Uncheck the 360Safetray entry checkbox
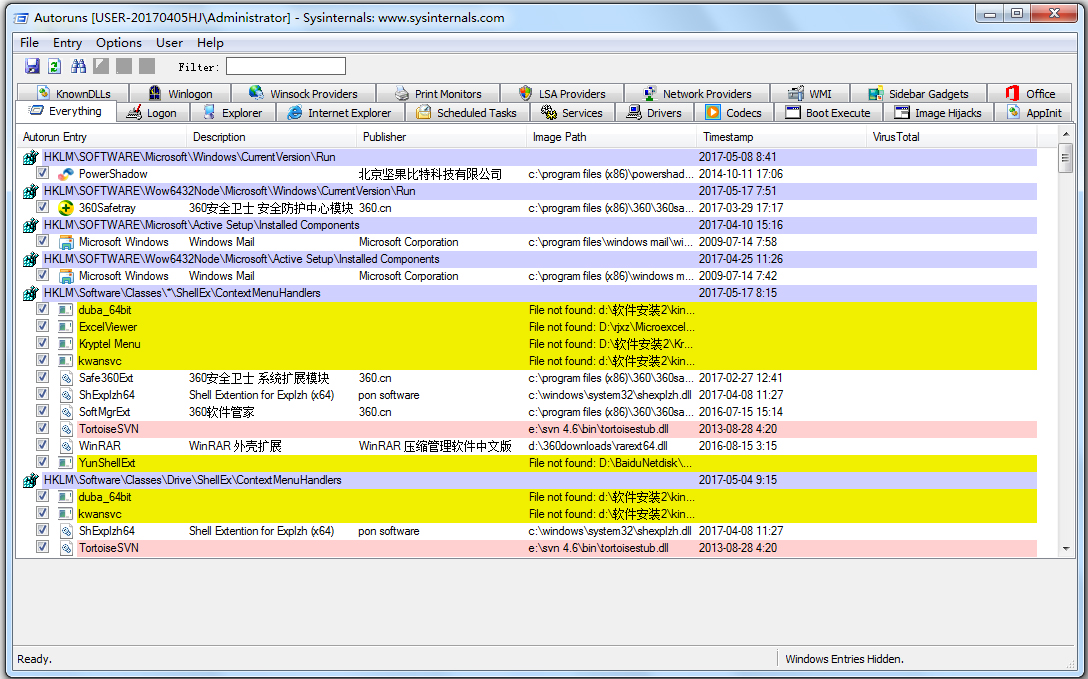 [42, 207]
